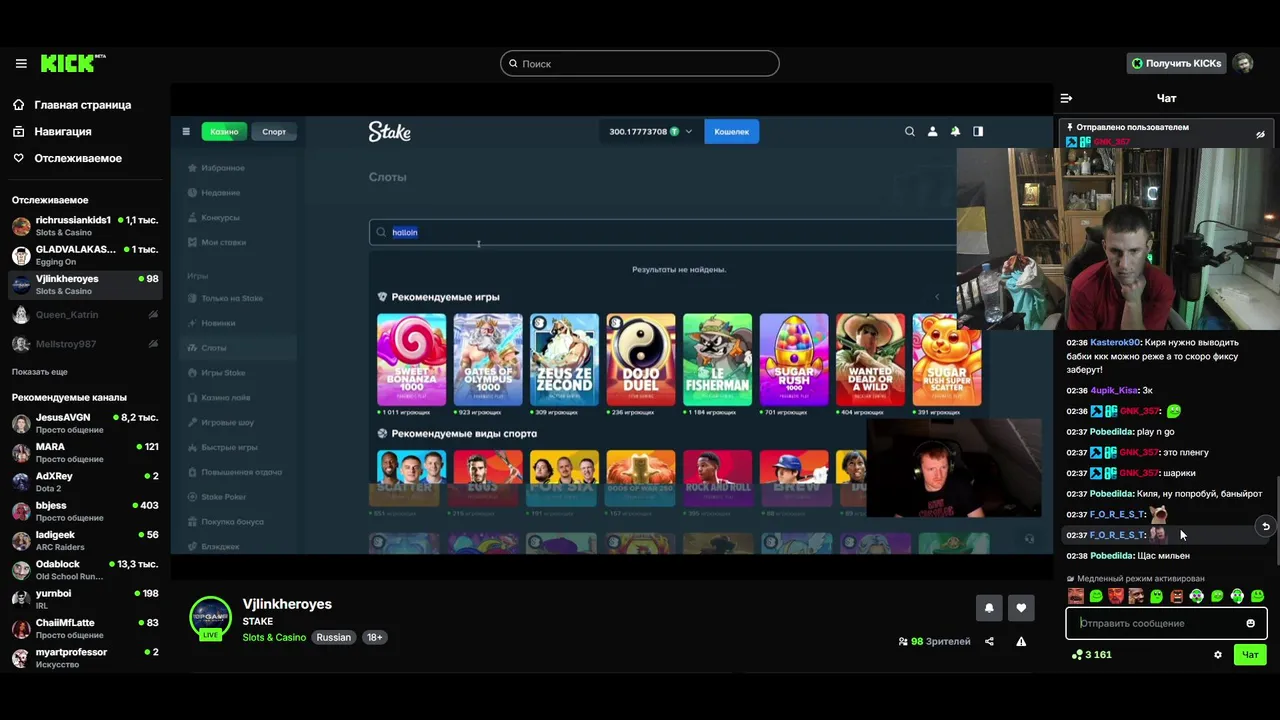Switch to the Спорт tab on Stake
The height and width of the screenshot is (720, 1280).
click(274, 131)
